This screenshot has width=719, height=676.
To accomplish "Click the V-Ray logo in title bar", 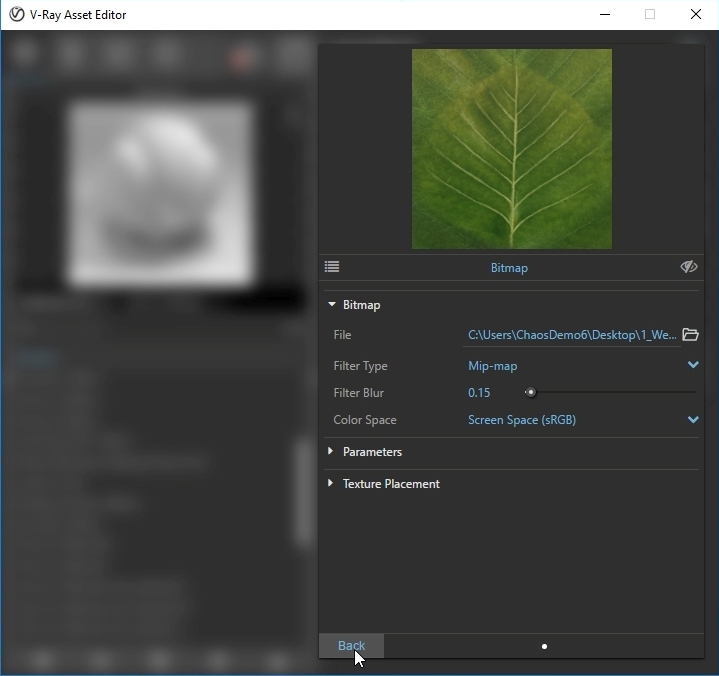I will (x=16, y=15).
